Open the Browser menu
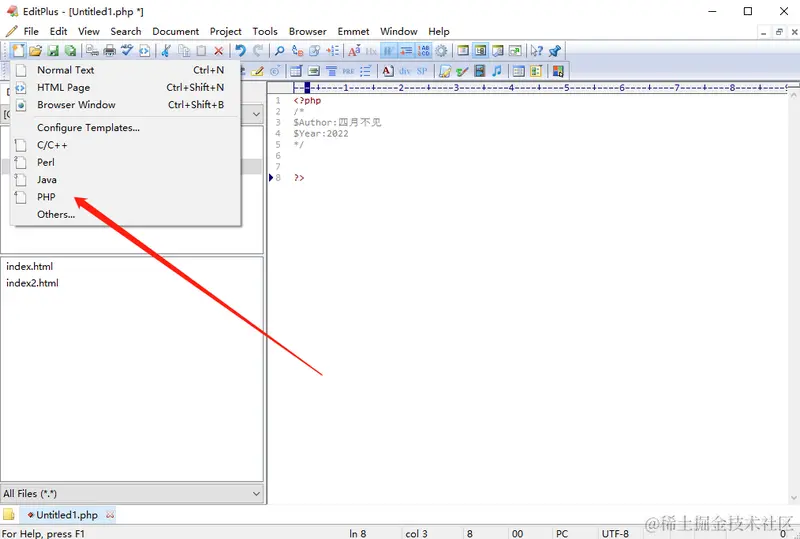Viewport: 800px width, 539px height. click(x=308, y=31)
